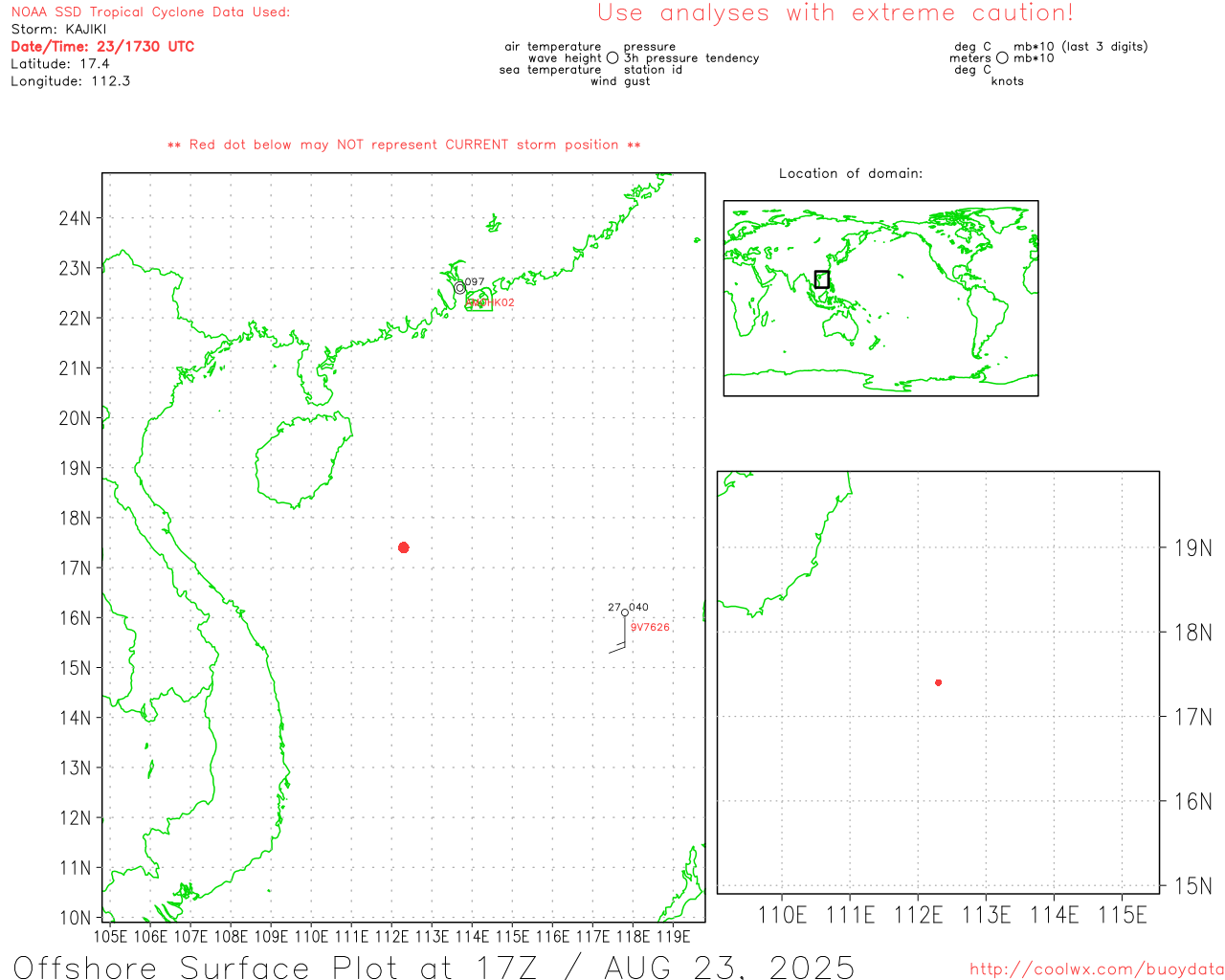Click the 'wind gust' legend label
This screenshot has width=1225, height=980.
tap(620, 81)
